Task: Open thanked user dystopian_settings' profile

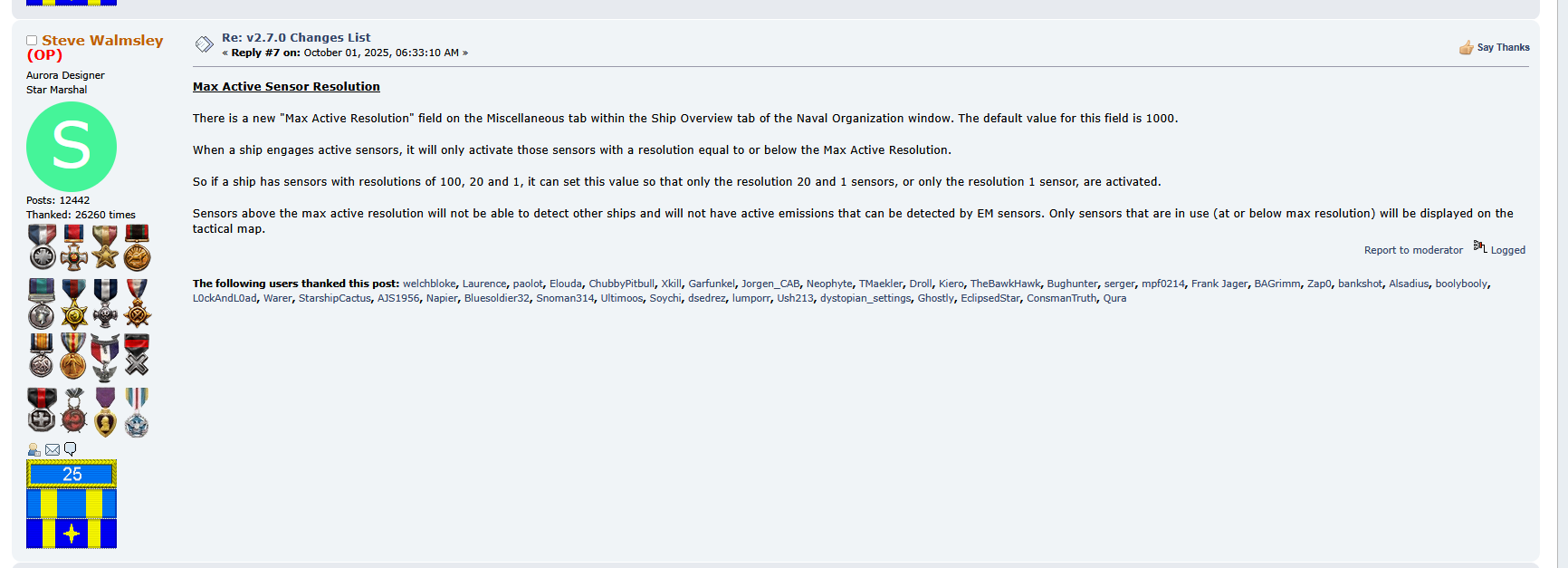Action: [x=865, y=298]
